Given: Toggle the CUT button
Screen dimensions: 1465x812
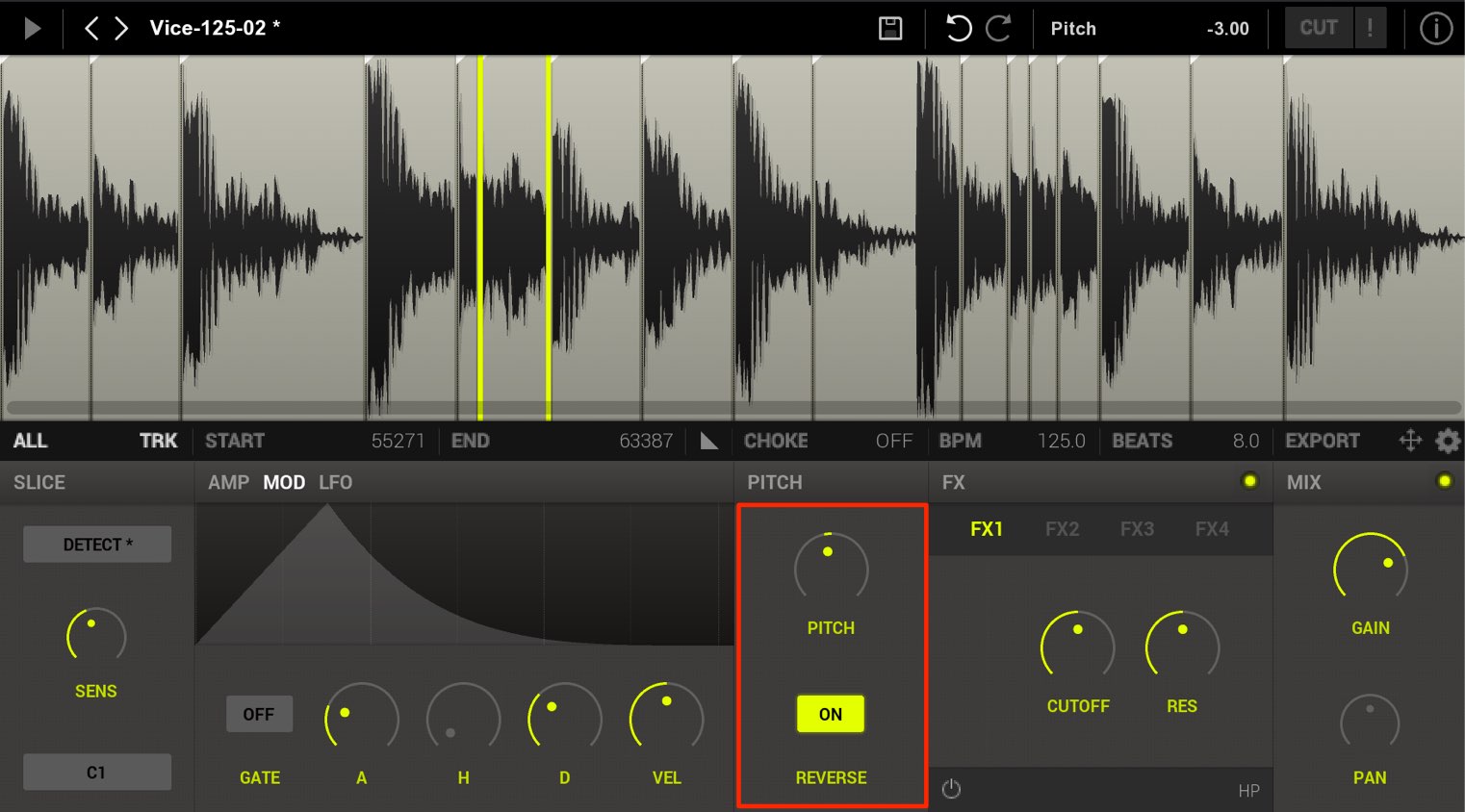Looking at the screenshot, I should pos(1319,28).
